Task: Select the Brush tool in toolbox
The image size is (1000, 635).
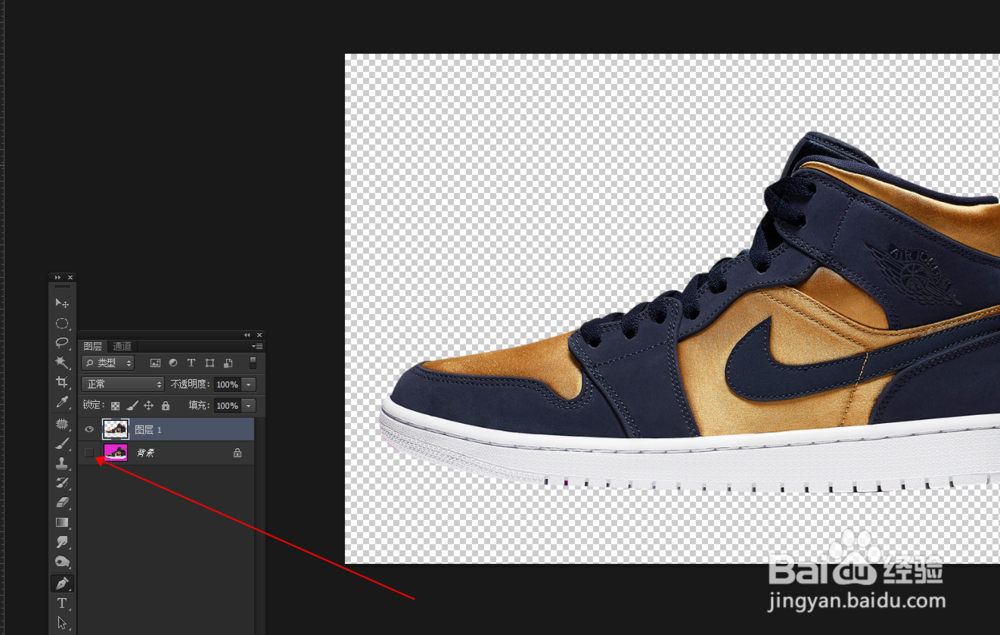Action: tap(62, 443)
